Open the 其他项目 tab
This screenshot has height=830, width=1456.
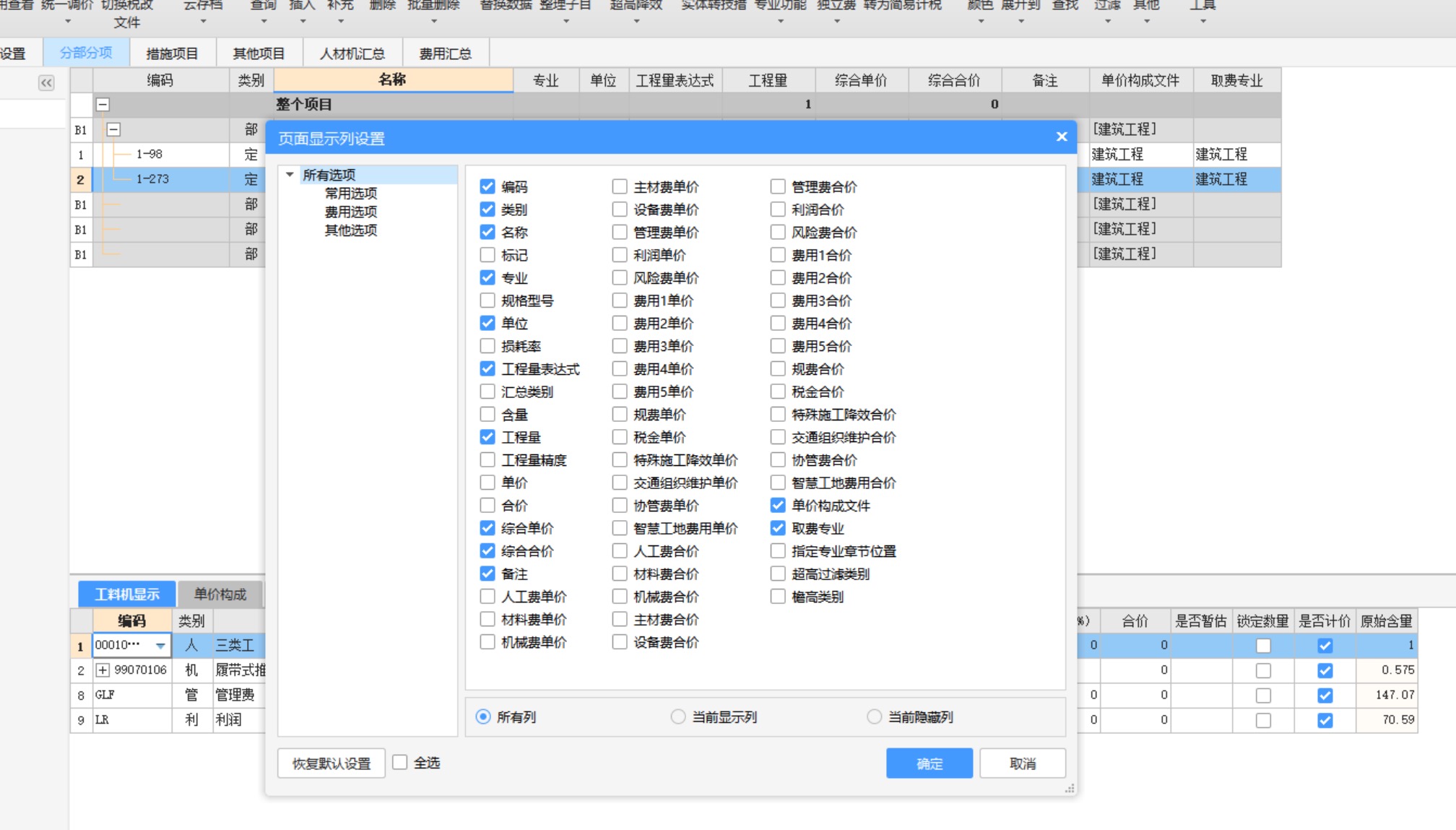259,53
